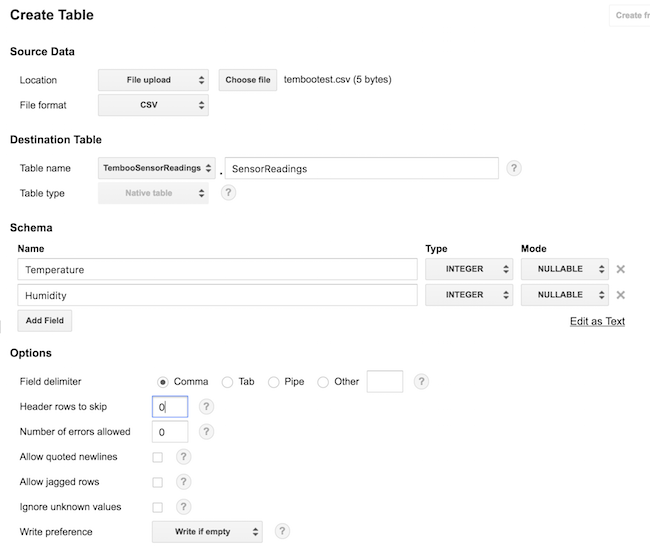Select Tab as field delimiter
Screen dimensions: 650x555
pyautogui.click(x=227, y=382)
